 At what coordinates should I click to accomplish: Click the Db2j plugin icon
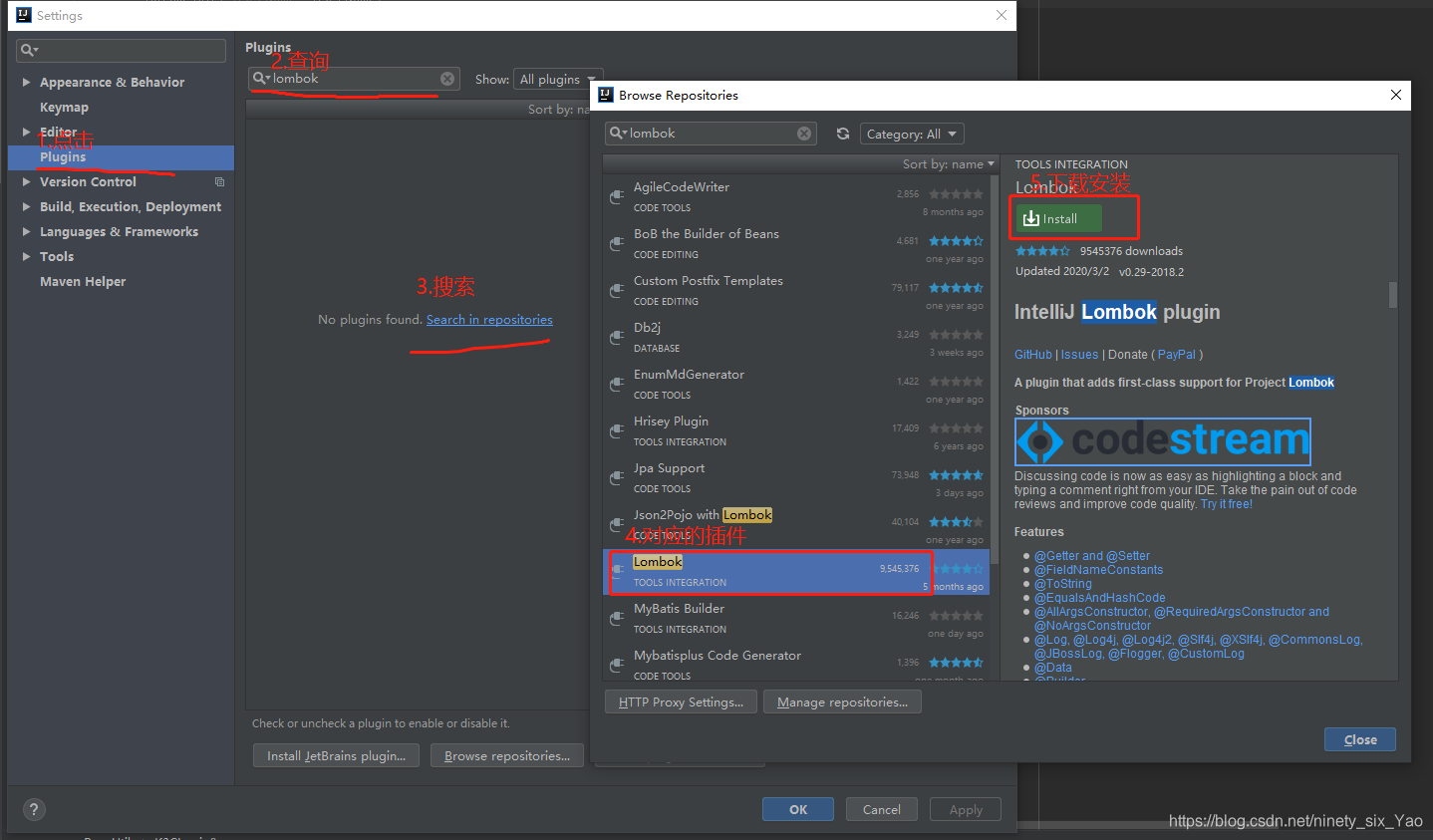pyautogui.click(x=618, y=337)
